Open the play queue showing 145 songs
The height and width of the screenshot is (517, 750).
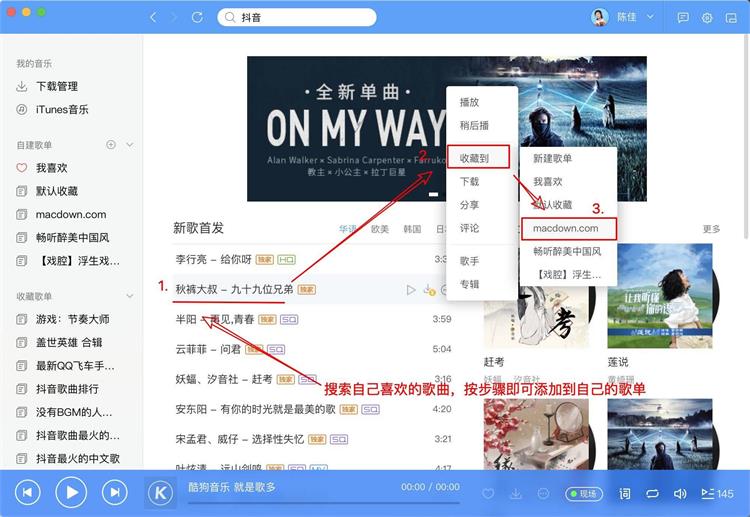coord(716,493)
